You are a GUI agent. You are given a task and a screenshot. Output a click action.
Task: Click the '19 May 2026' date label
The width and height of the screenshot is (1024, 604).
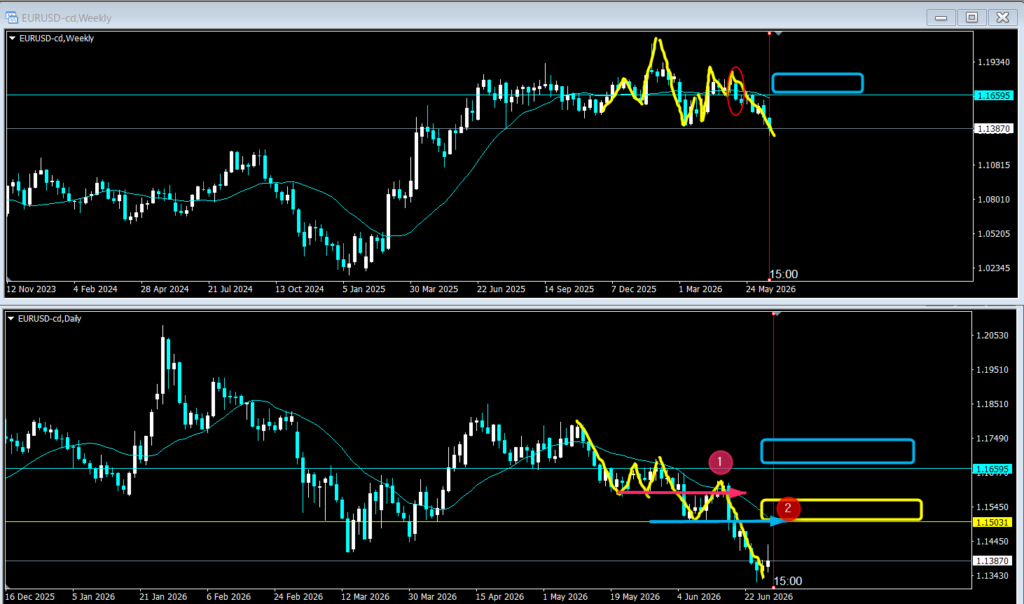click(x=635, y=596)
